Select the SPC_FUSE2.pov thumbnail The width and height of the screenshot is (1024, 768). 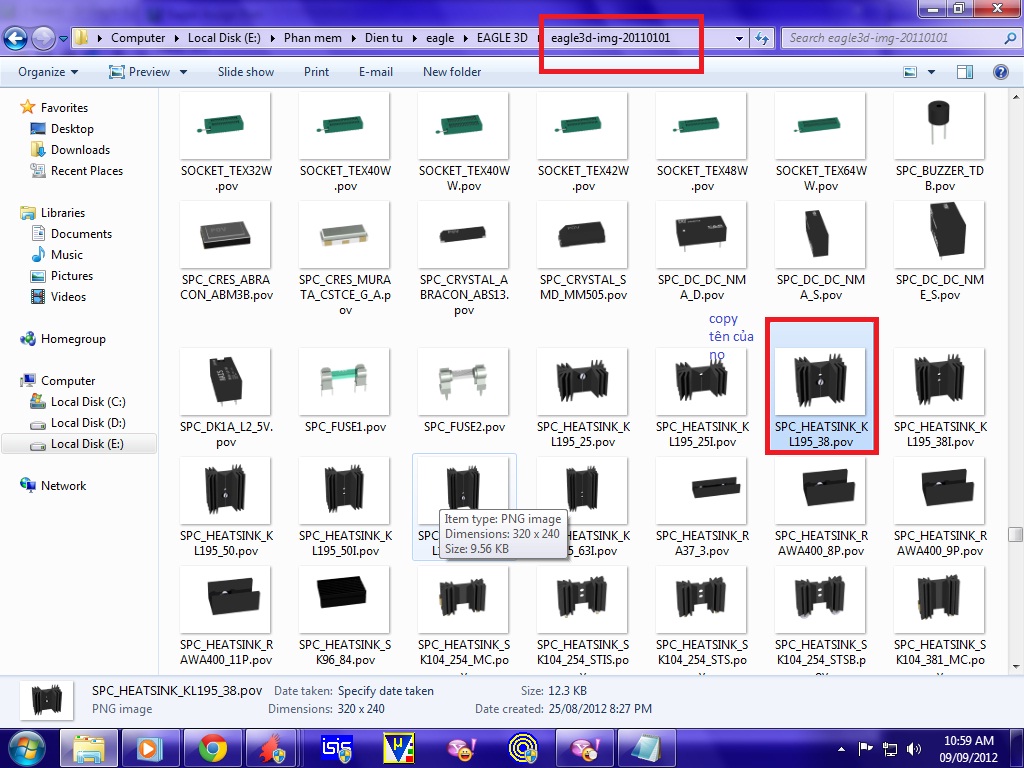[464, 381]
